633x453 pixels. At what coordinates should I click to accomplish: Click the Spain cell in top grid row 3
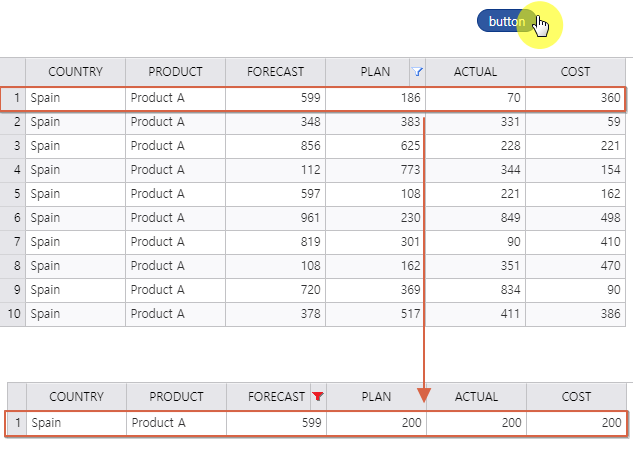point(75,146)
